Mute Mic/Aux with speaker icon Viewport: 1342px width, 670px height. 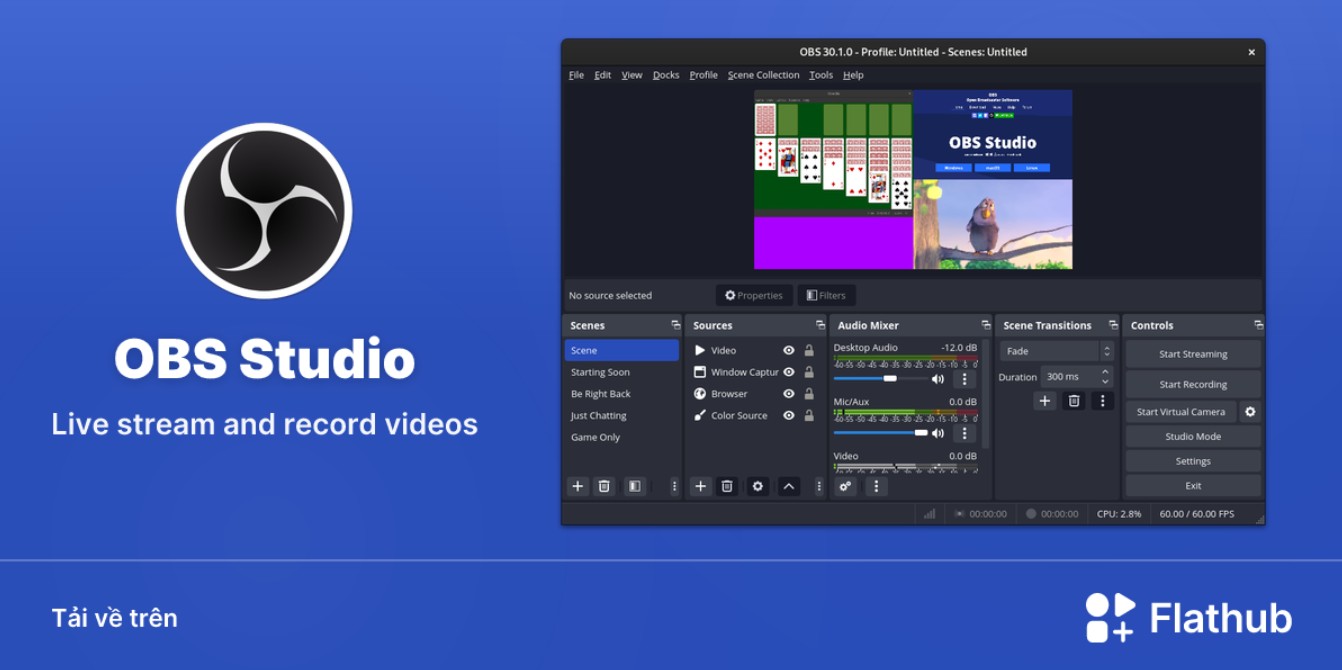[x=938, y=433]
